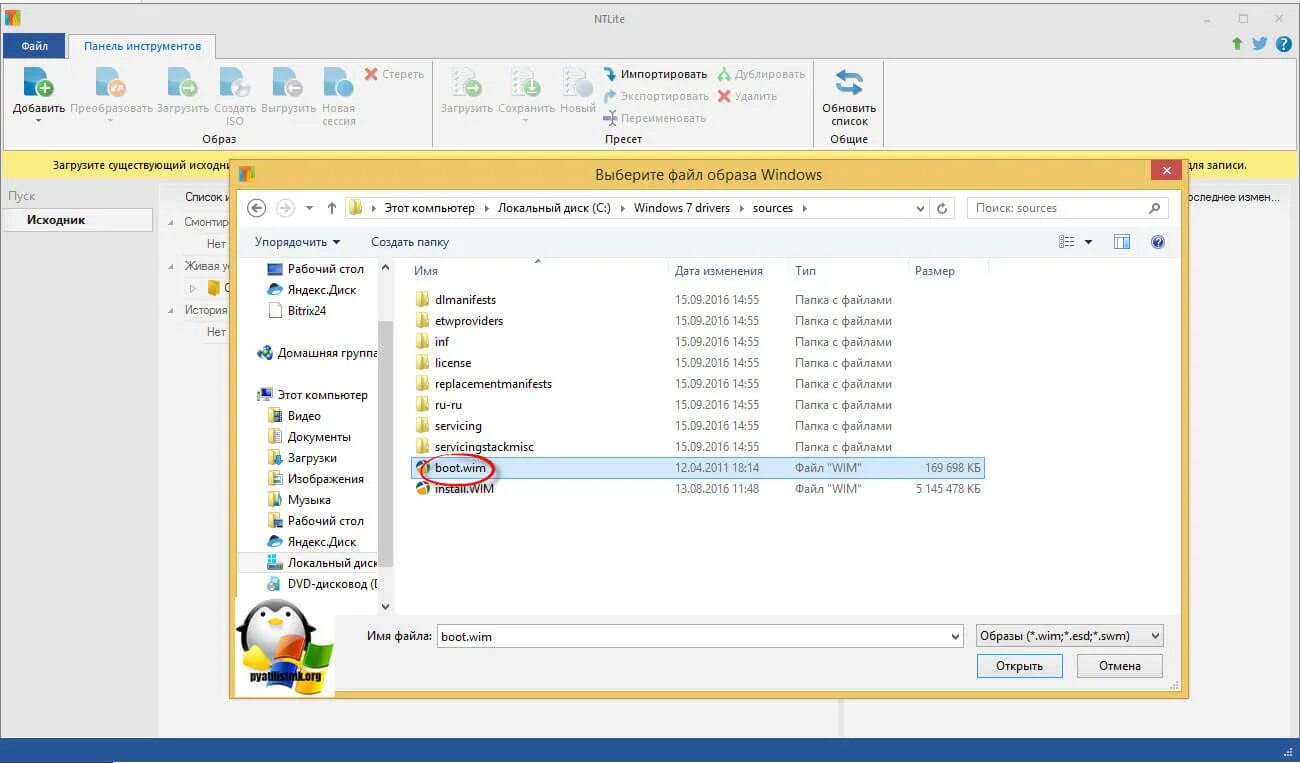Select Bitrix24 in the navigation pane
This screenshot has width=1300, height=763.
coord(297,311)
